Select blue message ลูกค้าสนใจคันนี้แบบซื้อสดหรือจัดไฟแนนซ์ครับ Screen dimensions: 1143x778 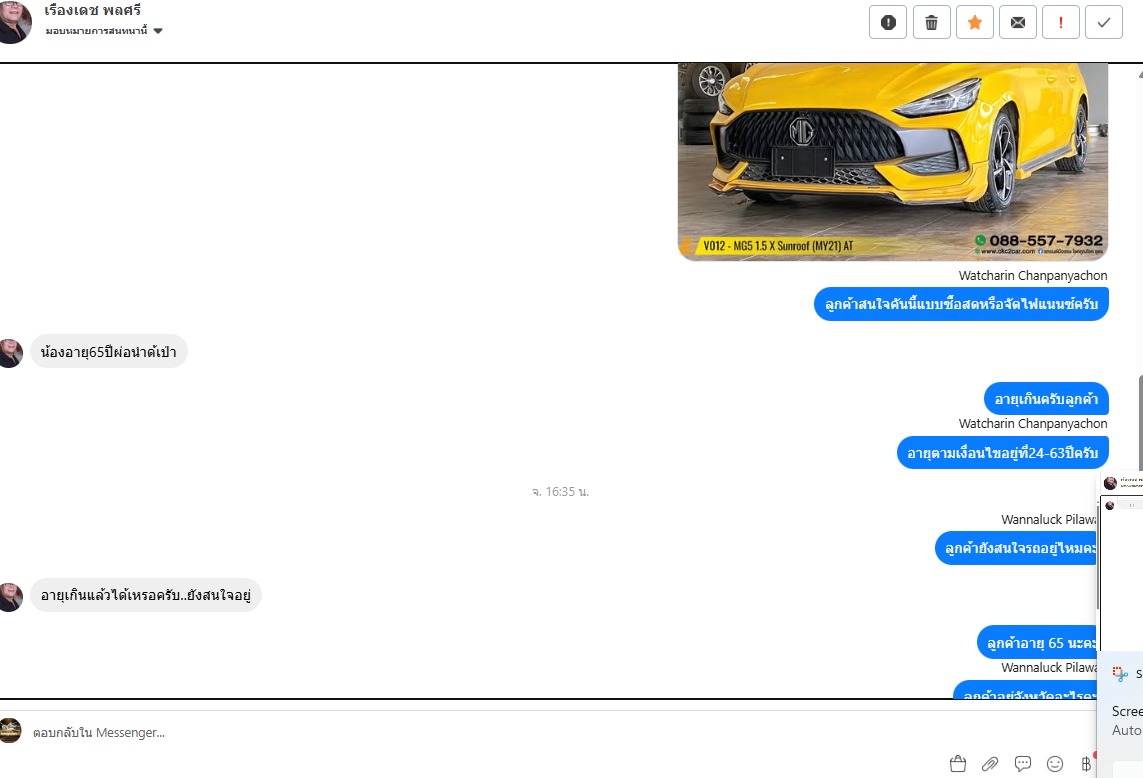pyautogui.click(x=961, y=304)
